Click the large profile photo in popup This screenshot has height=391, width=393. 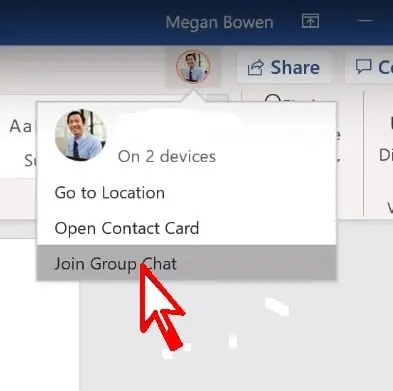[80, 135]
